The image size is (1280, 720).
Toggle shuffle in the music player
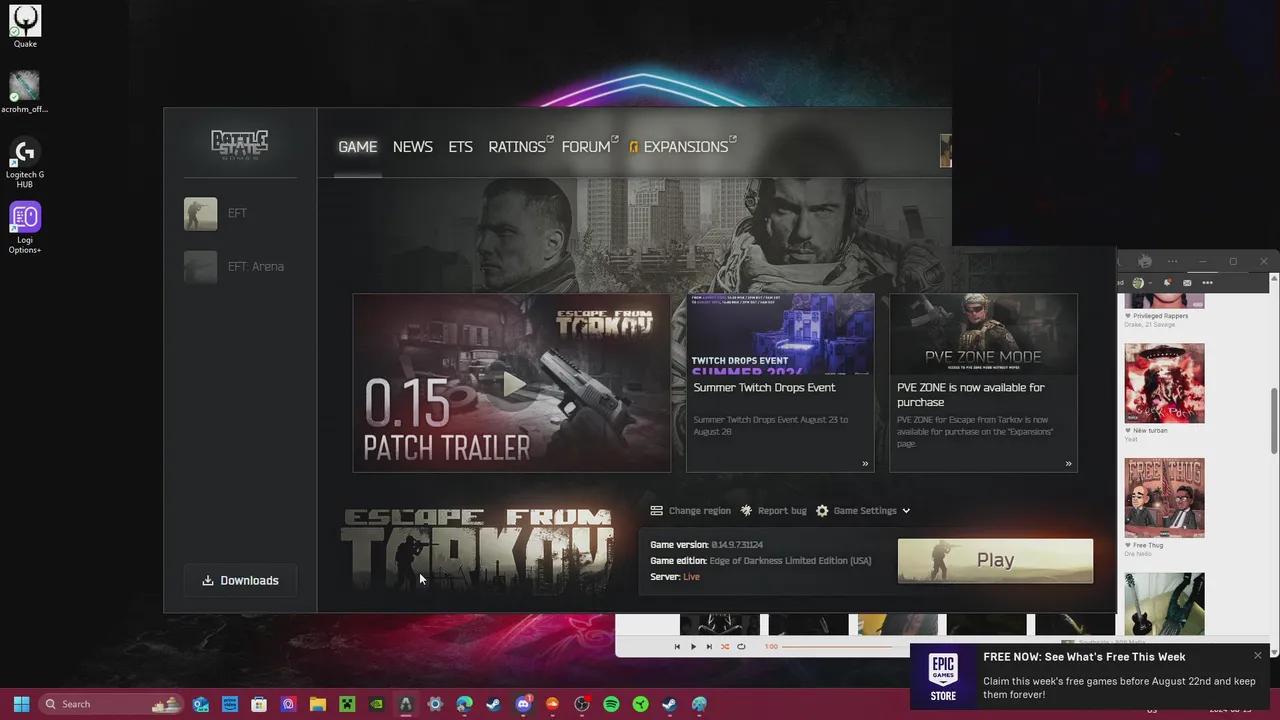point(725,647)
